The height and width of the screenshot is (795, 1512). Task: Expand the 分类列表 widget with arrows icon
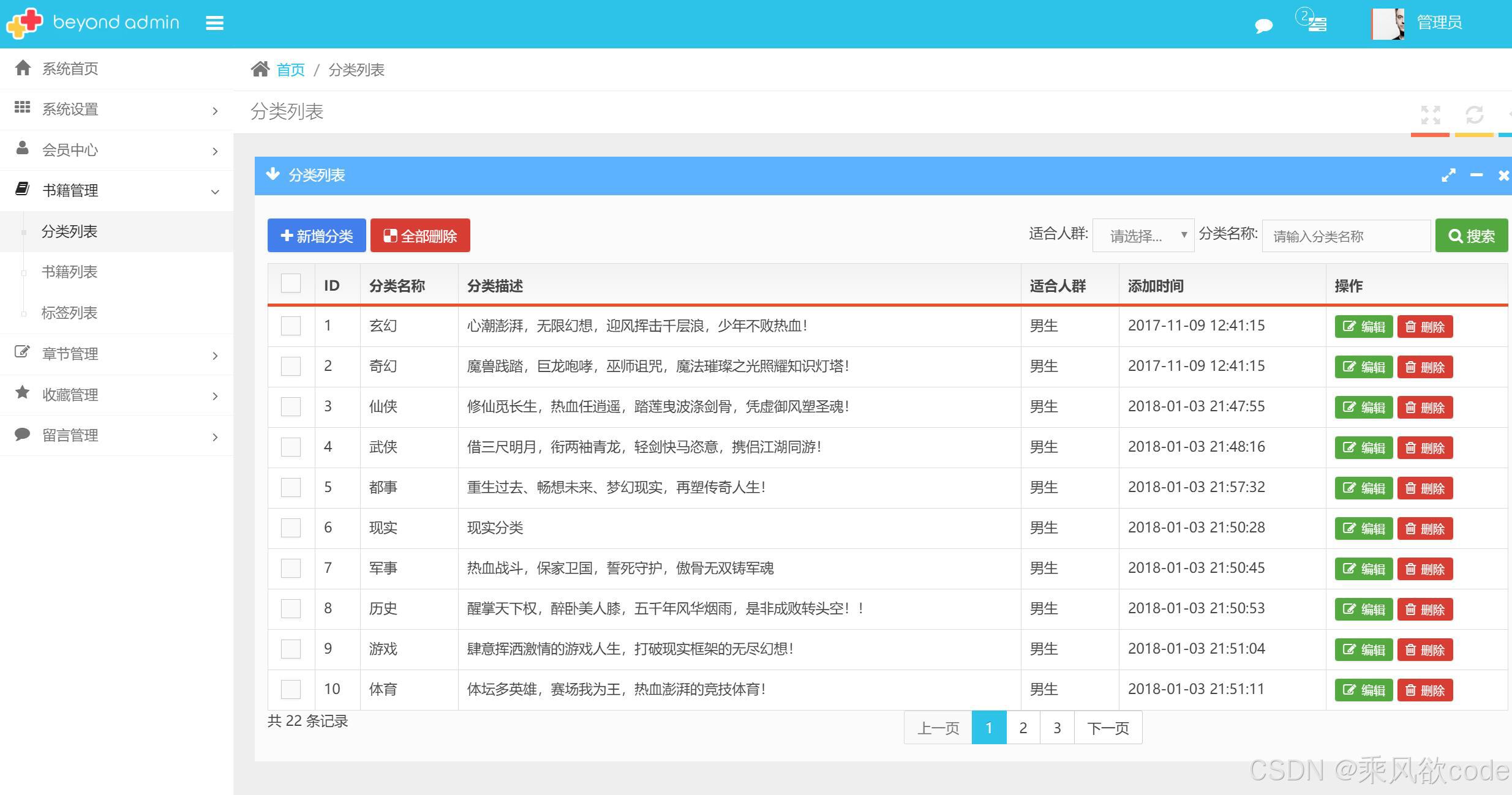point(1448,176)
